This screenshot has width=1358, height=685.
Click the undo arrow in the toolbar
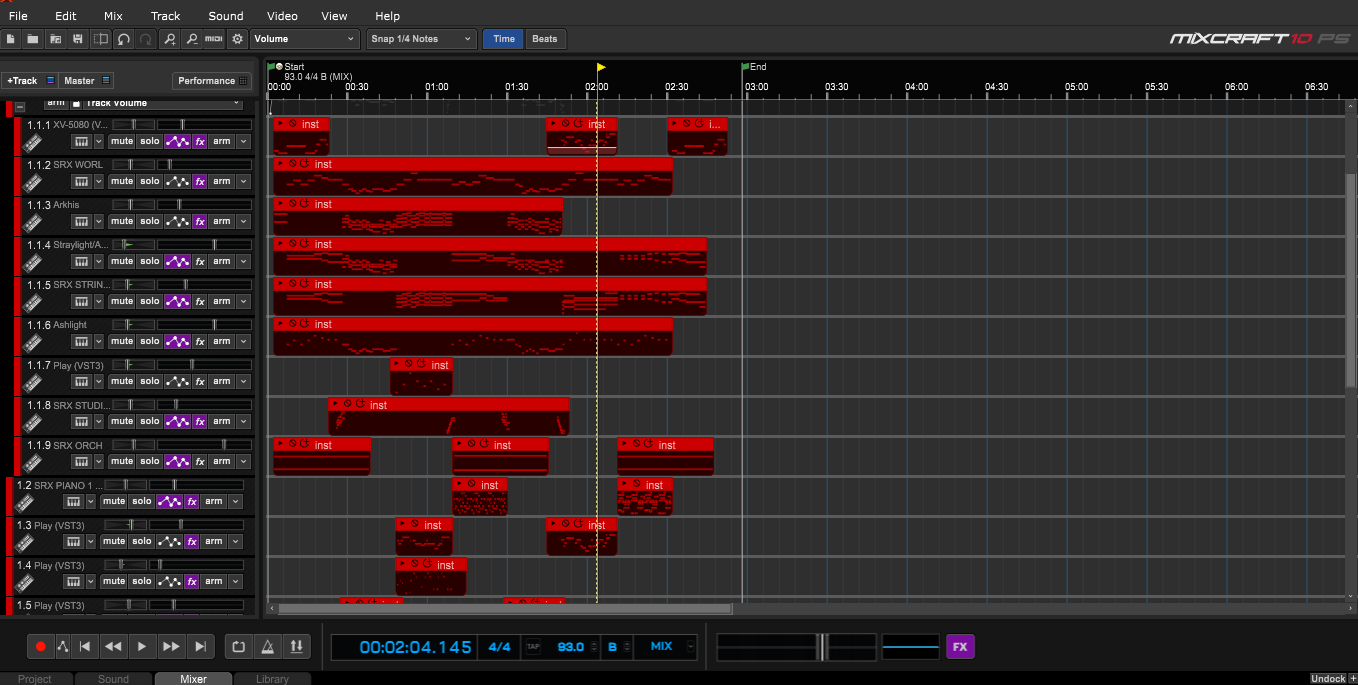(123, 39)
